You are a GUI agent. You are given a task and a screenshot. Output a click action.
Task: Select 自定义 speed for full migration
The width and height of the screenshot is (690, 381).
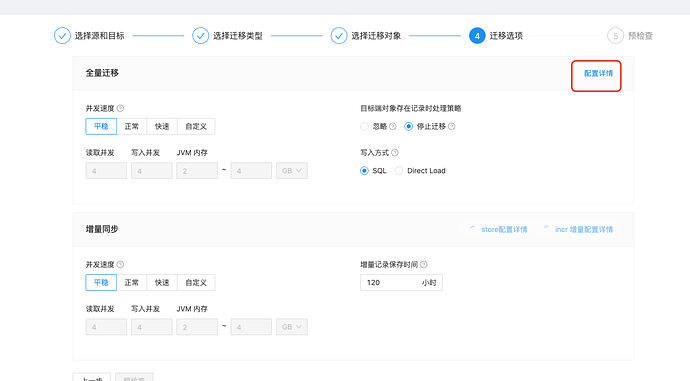(x=196, y=126)
